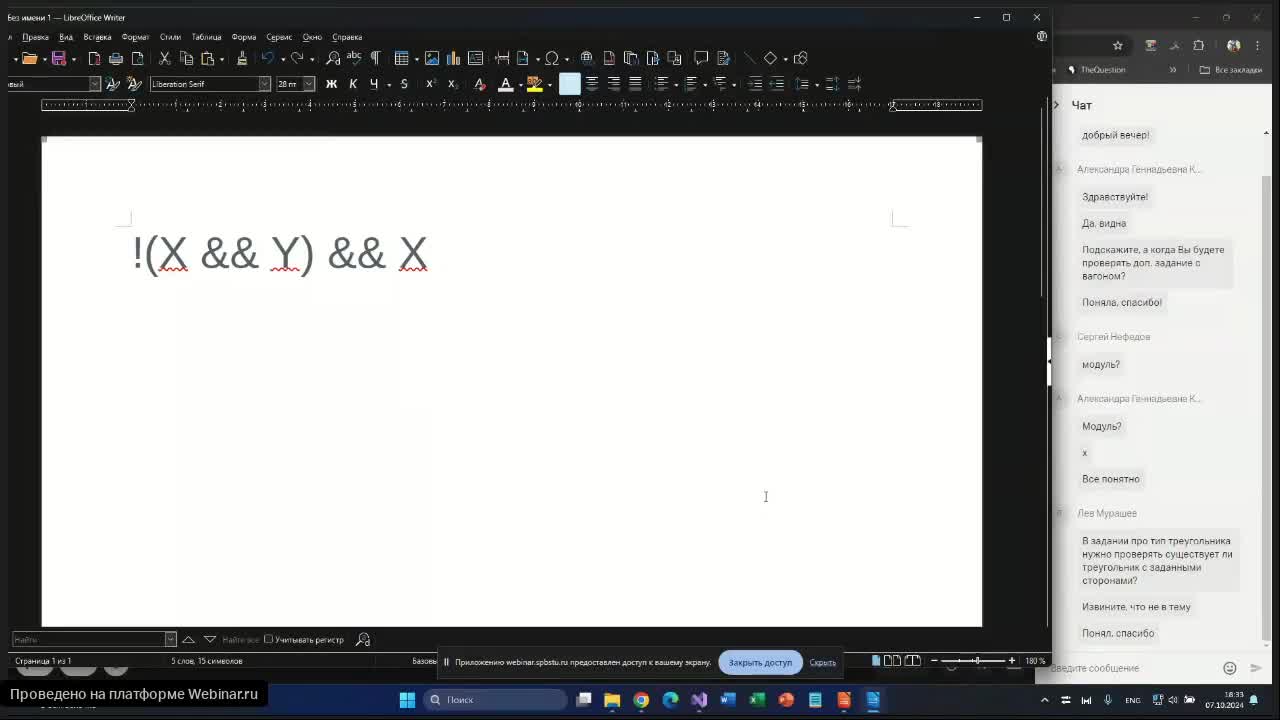Run the abc spelling check
Screen dimensions: 1280x720
click(x=353, y=58)
